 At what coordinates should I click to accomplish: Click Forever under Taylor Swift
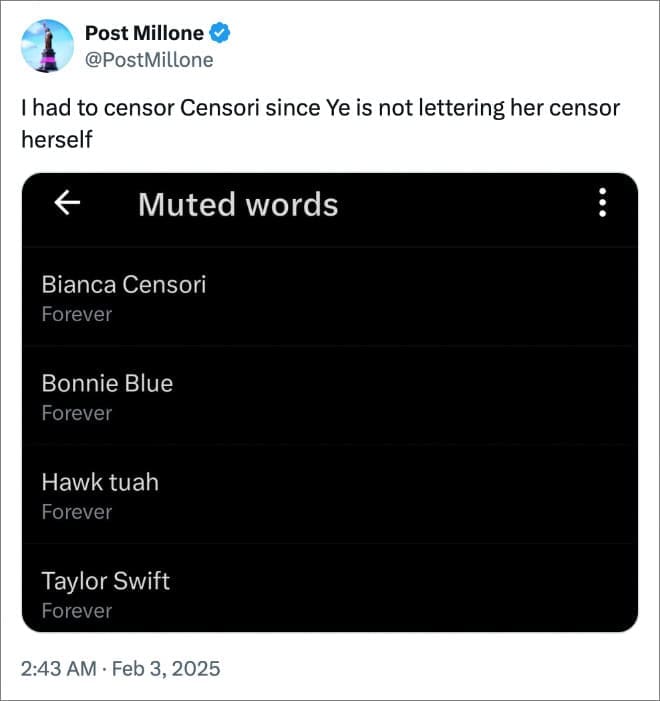[77, 610]
